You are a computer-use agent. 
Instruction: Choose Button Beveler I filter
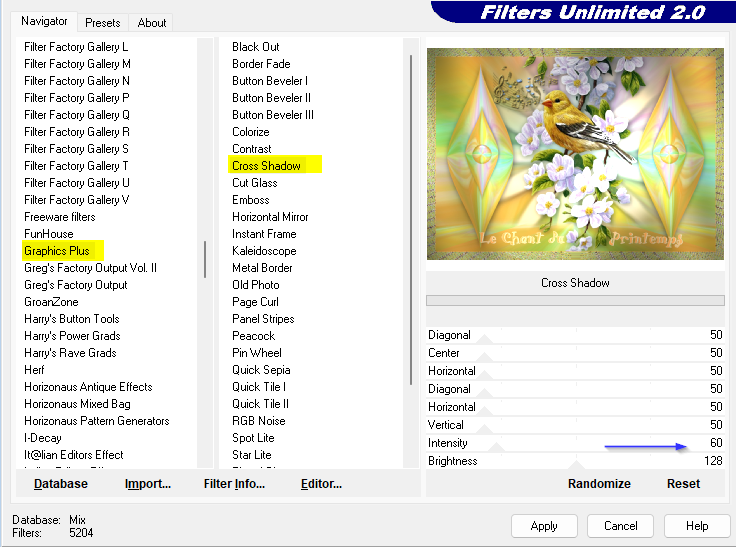pyautogui.click(x=270, y=81)
